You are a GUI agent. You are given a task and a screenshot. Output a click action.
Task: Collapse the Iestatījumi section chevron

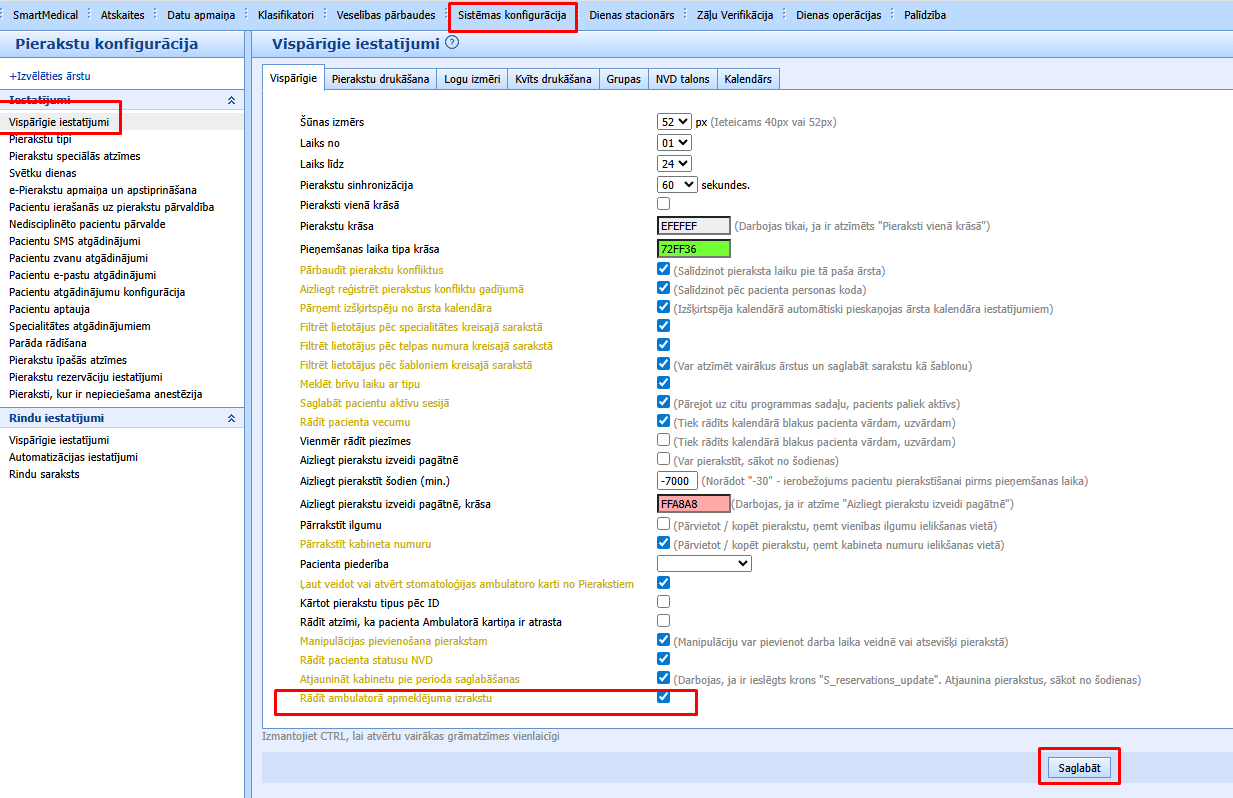point(232,101)
